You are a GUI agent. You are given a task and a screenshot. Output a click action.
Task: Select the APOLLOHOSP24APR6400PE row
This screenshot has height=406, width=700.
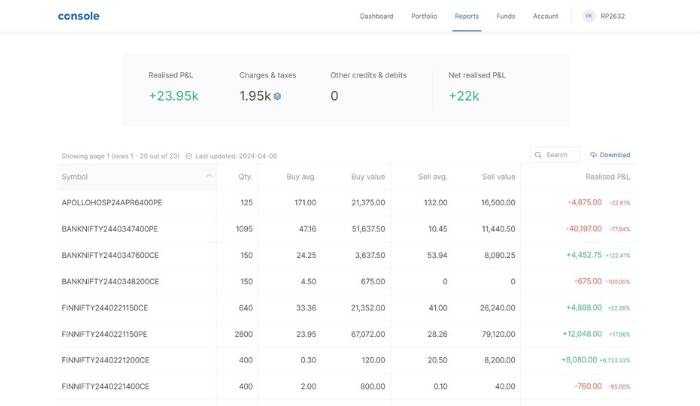point(111,203)
